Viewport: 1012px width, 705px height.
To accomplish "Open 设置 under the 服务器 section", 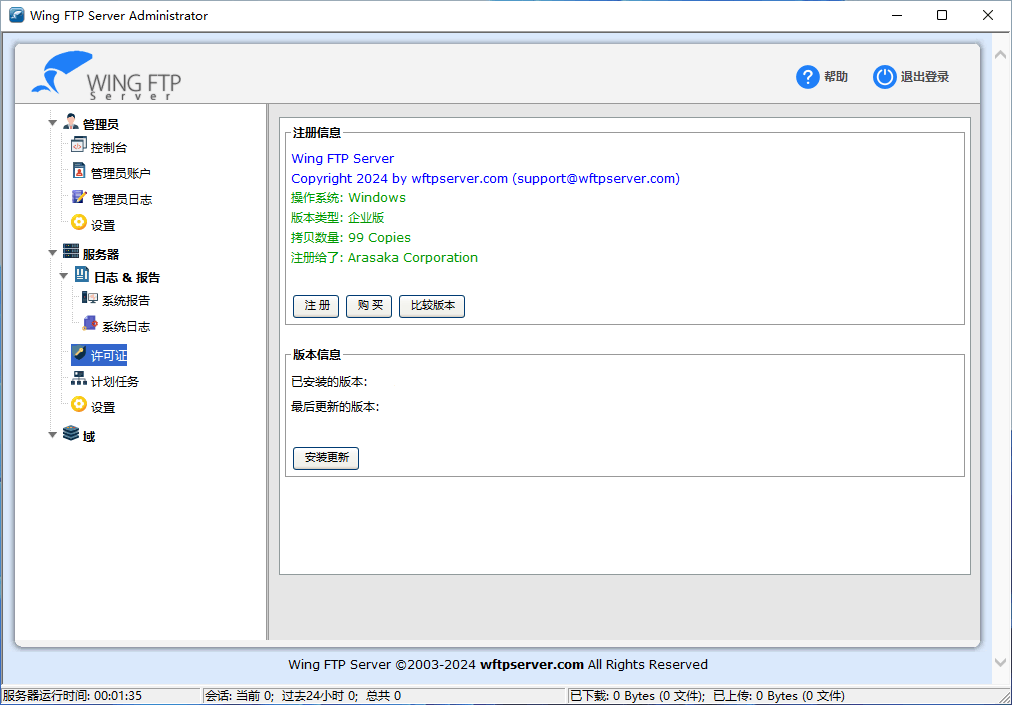I will [x=102, y=407].
